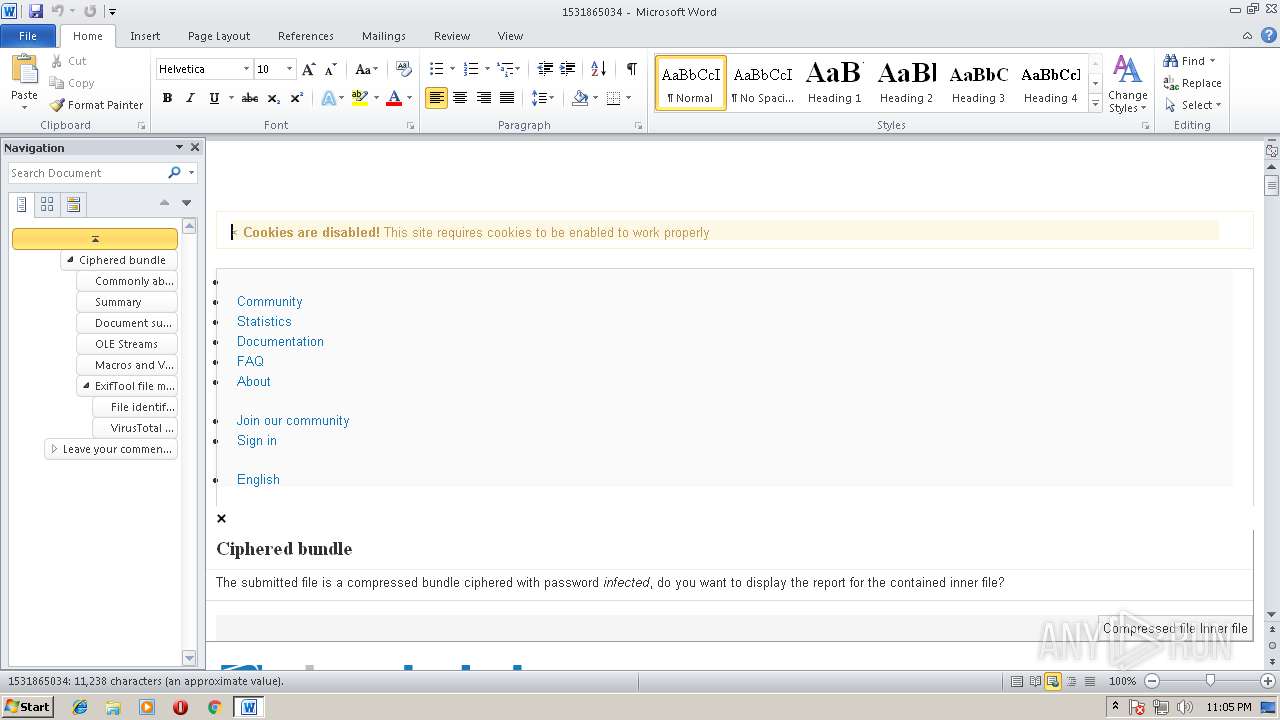Open Shading color tool
Image resolution: width=1280 pixels, height=720 pixels.
tap(580, 98)
